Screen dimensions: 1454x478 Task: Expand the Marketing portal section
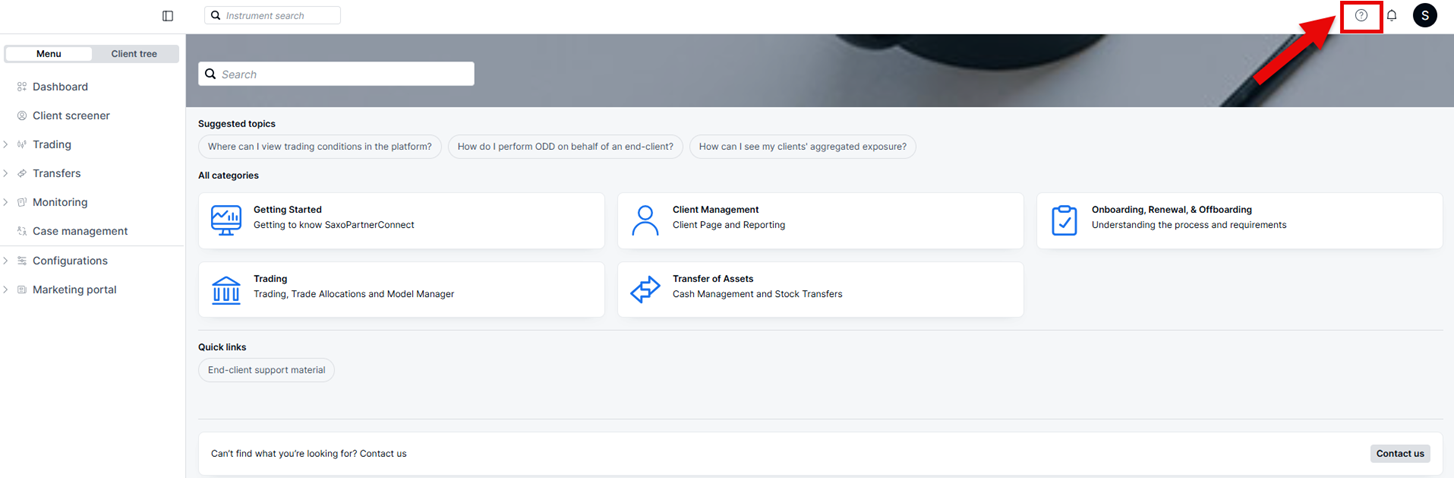pyautogui.click(x=74, y=290)
